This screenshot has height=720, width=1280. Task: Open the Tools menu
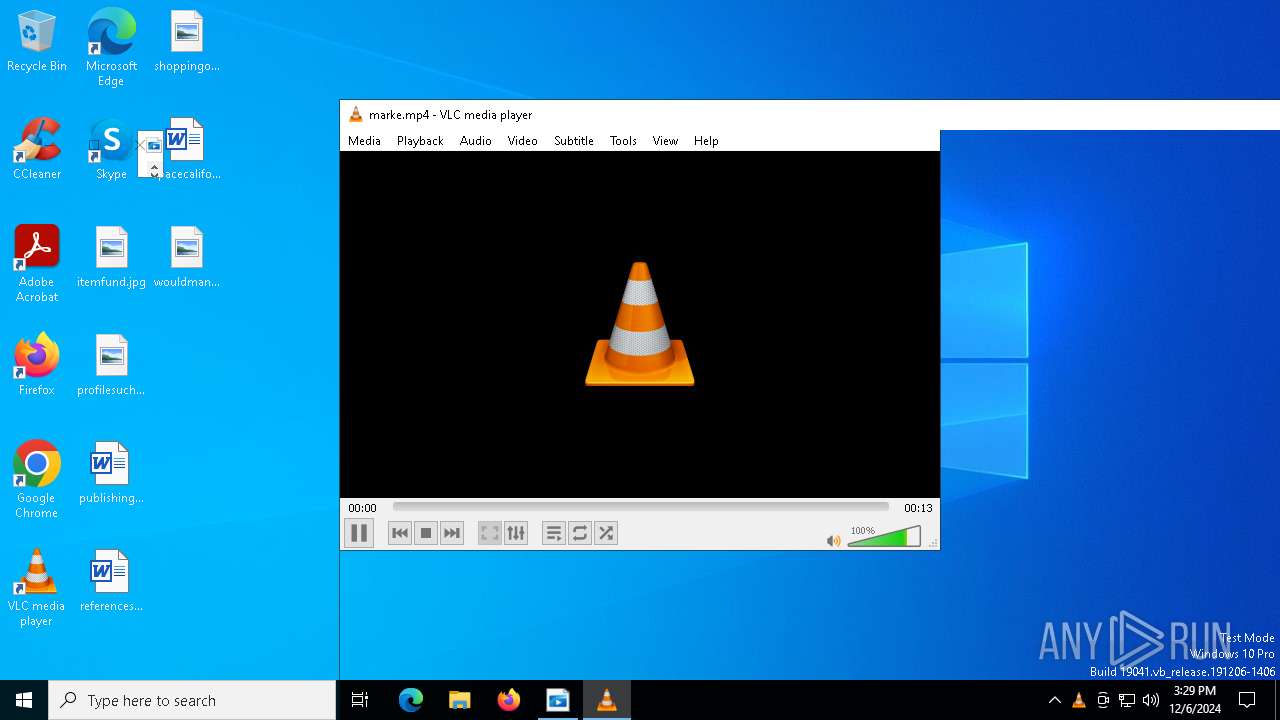623,141
